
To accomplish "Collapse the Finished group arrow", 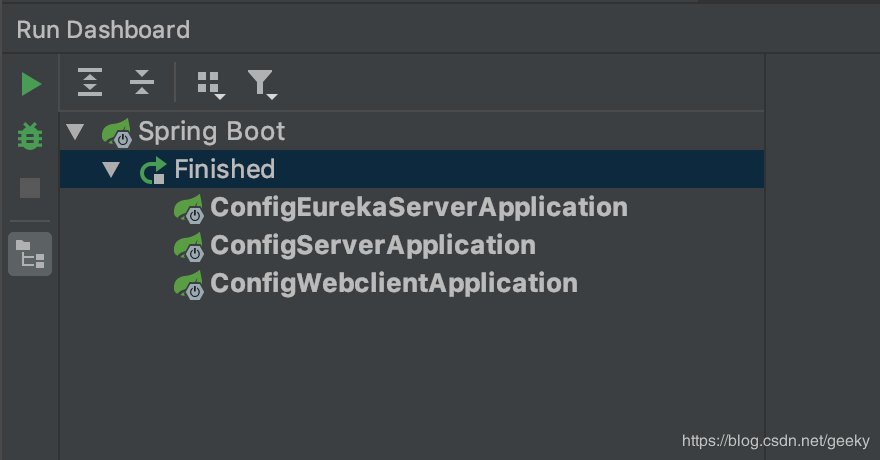I will coord(111,170).
